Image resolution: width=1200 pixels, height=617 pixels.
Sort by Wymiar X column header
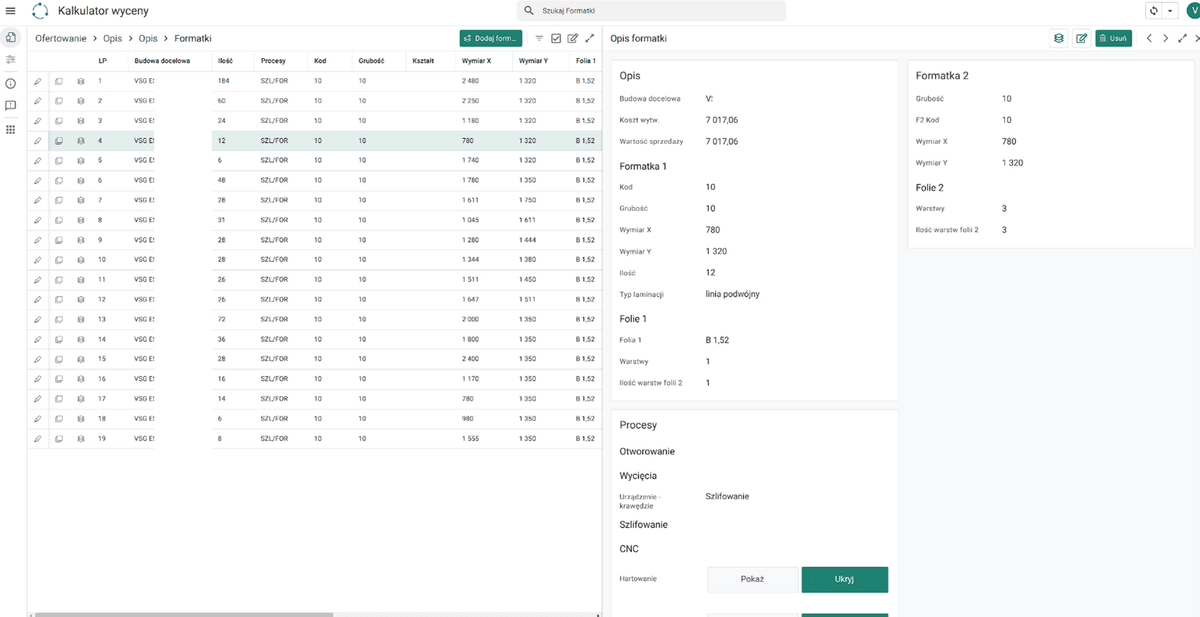[476, 61]
